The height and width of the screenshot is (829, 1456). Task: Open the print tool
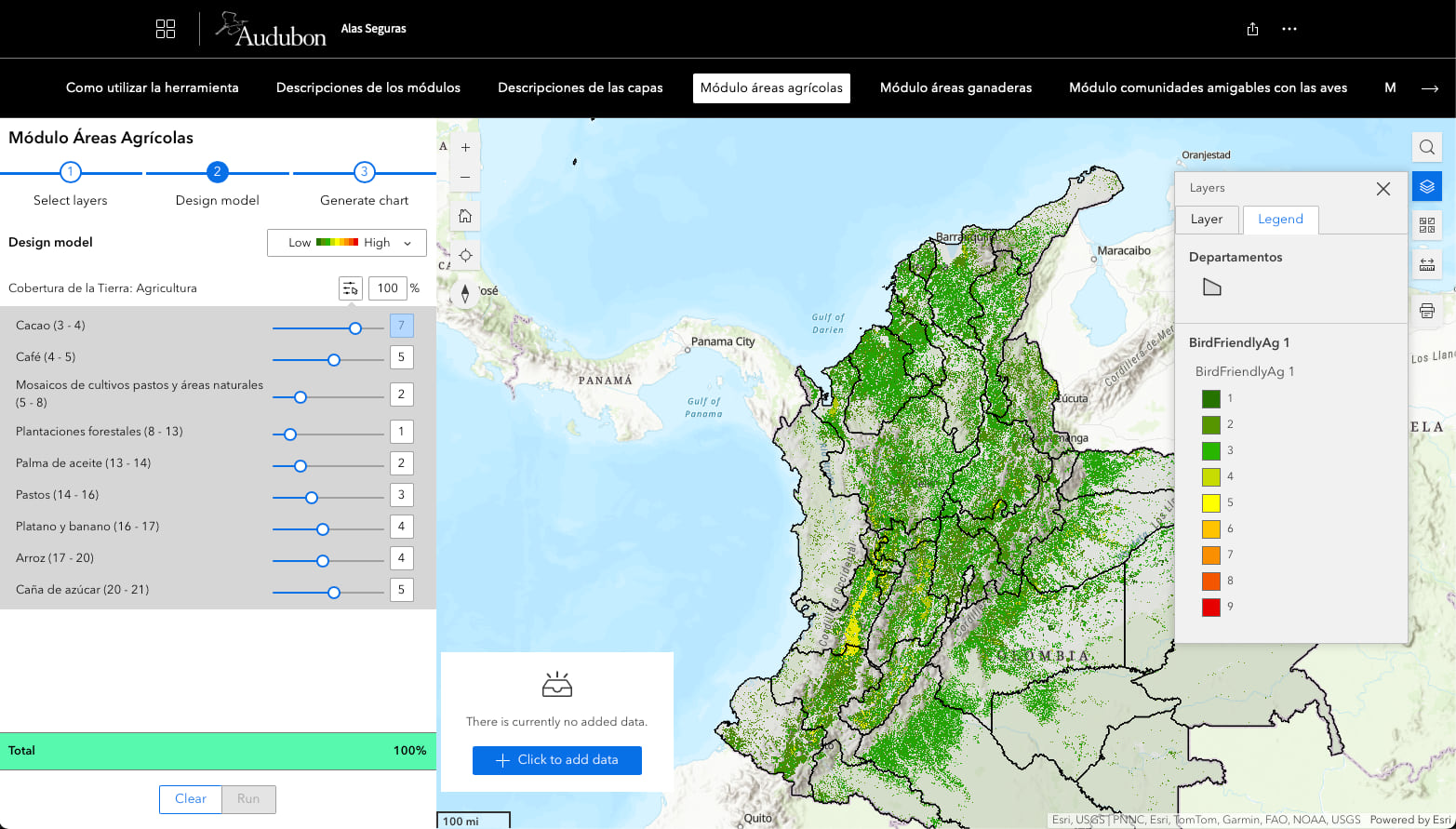tap(1426, 310)
